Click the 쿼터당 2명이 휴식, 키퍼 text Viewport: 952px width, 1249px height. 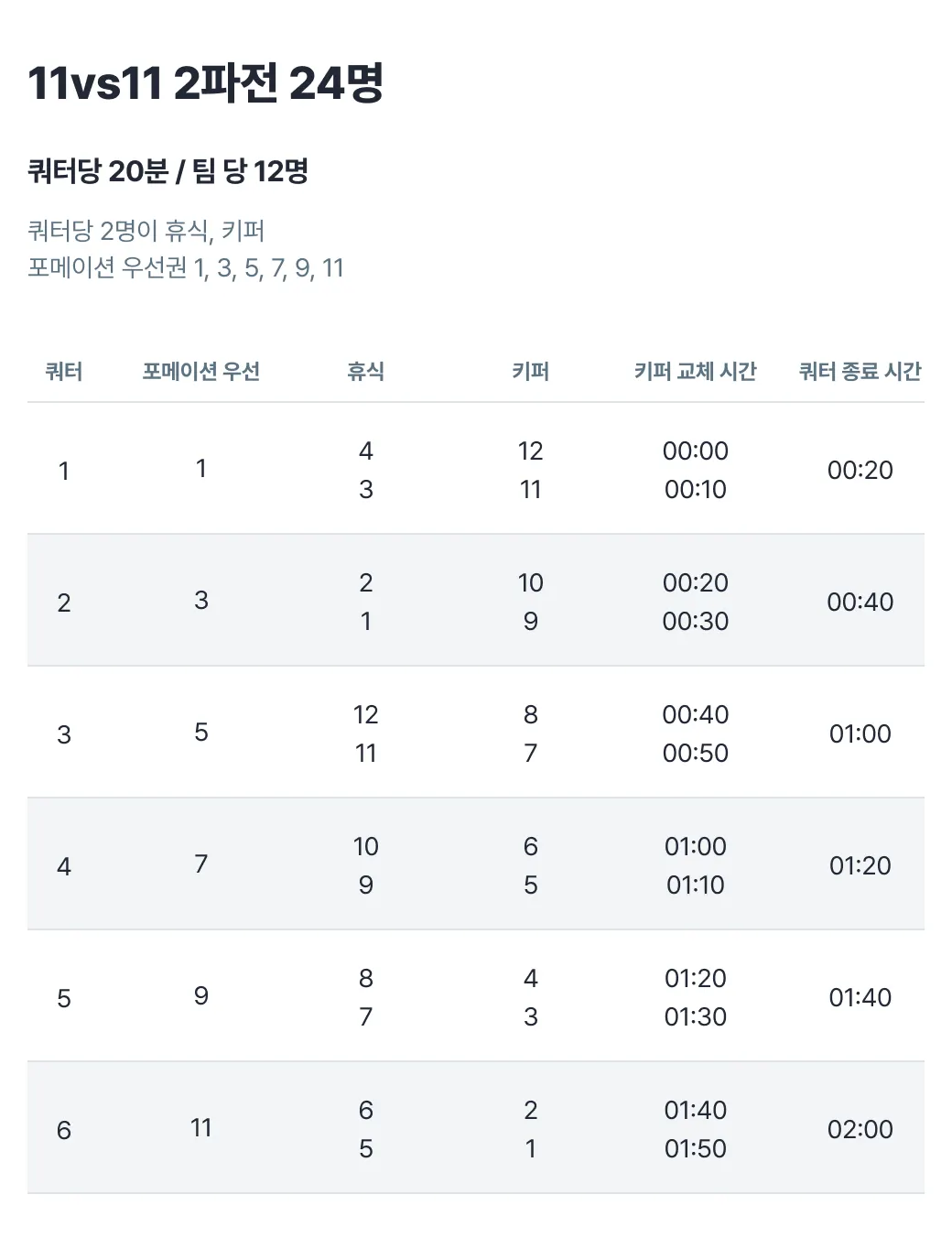coord(146,231)
